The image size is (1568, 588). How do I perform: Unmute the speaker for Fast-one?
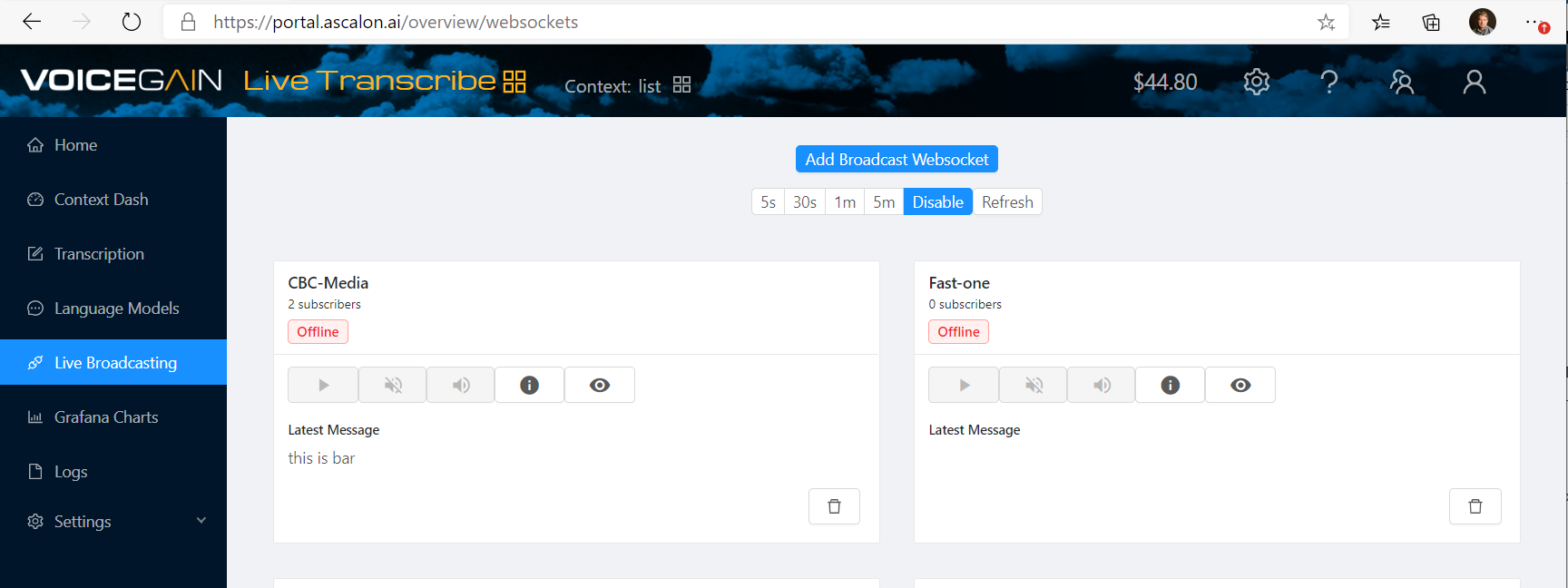1102,385
